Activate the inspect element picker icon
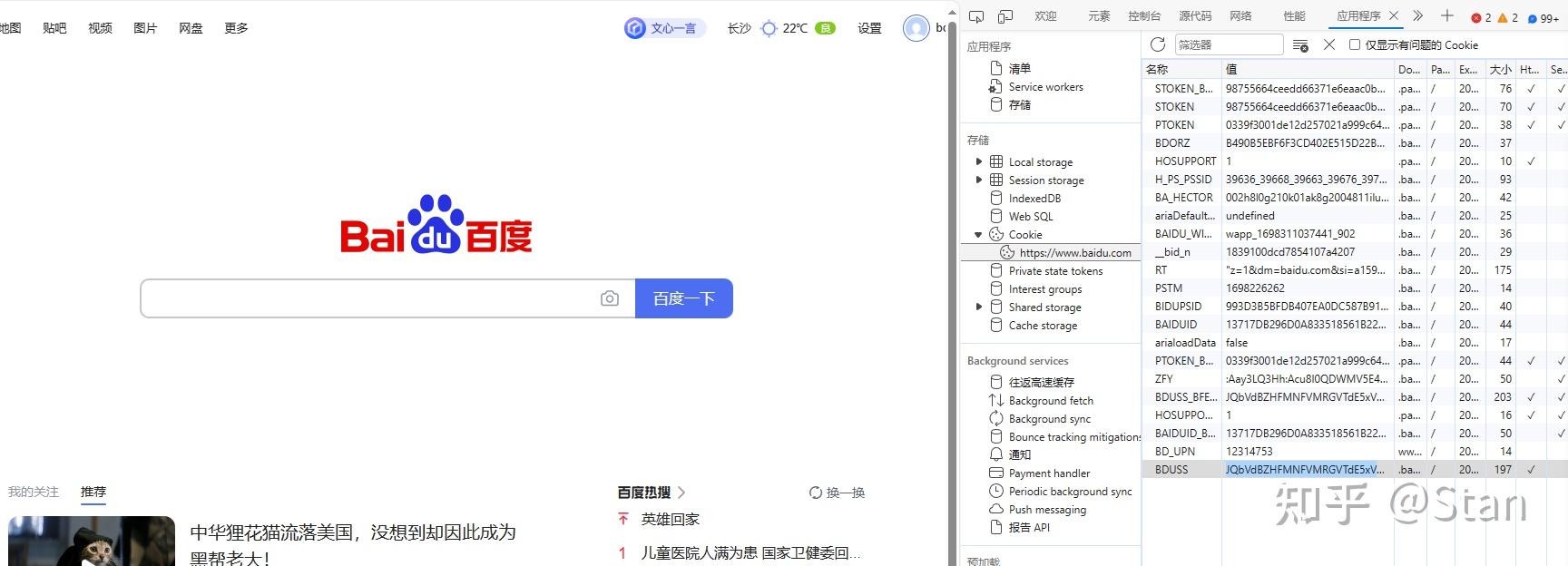 [x=976, y=16]
